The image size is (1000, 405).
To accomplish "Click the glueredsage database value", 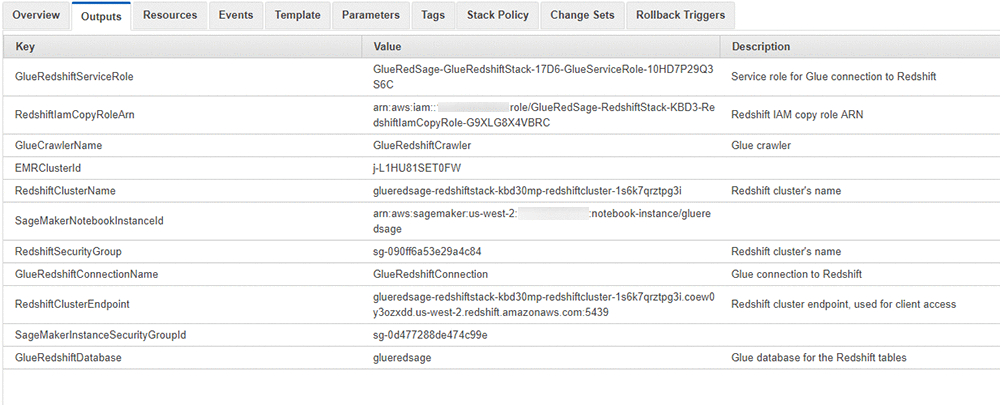I will (x=402, y=358).
